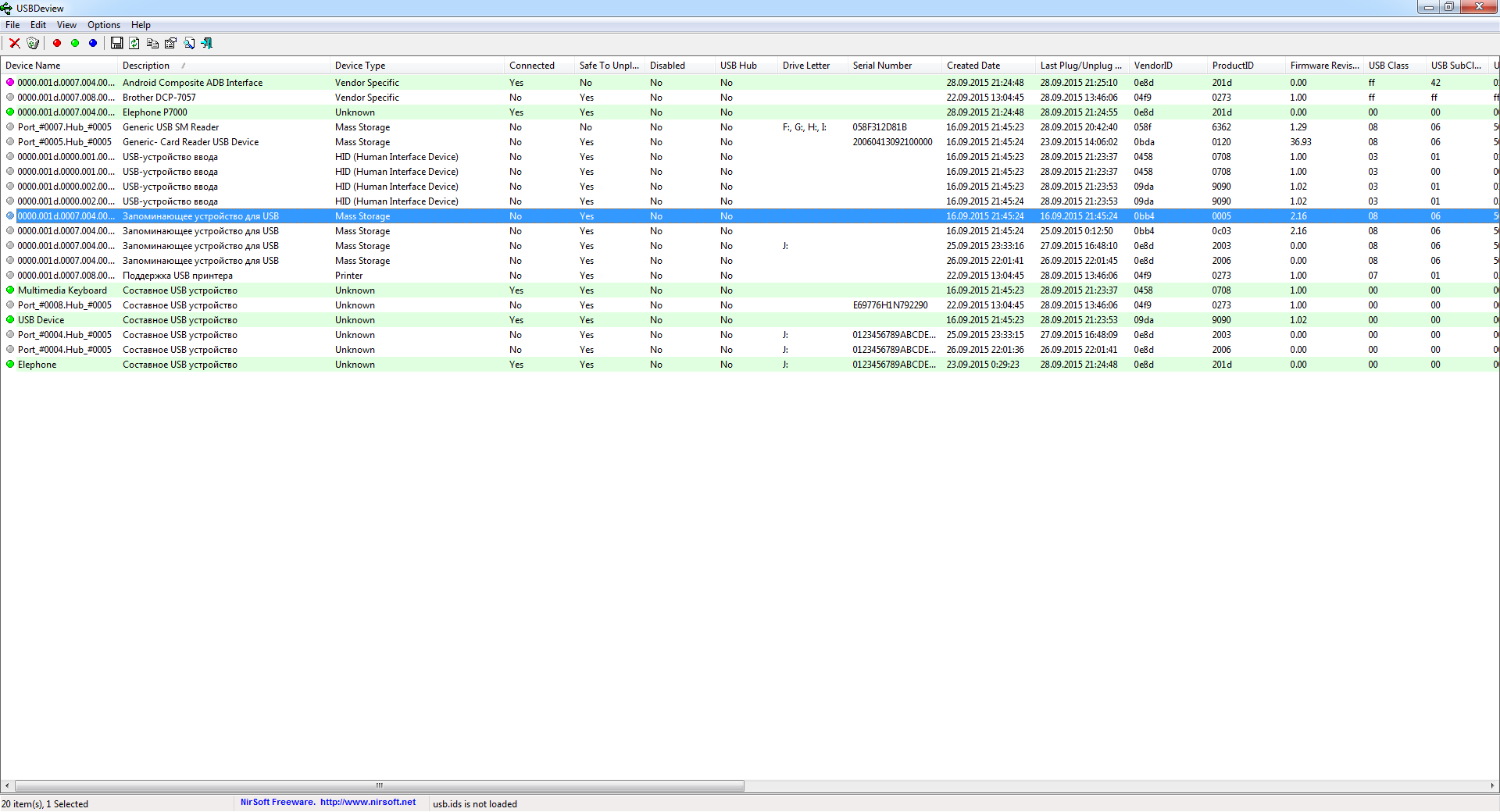Image resolution: width=1500 pixels, height=812 pixels.
Task: Open the Options menu
Action: [x=103, y=25]
